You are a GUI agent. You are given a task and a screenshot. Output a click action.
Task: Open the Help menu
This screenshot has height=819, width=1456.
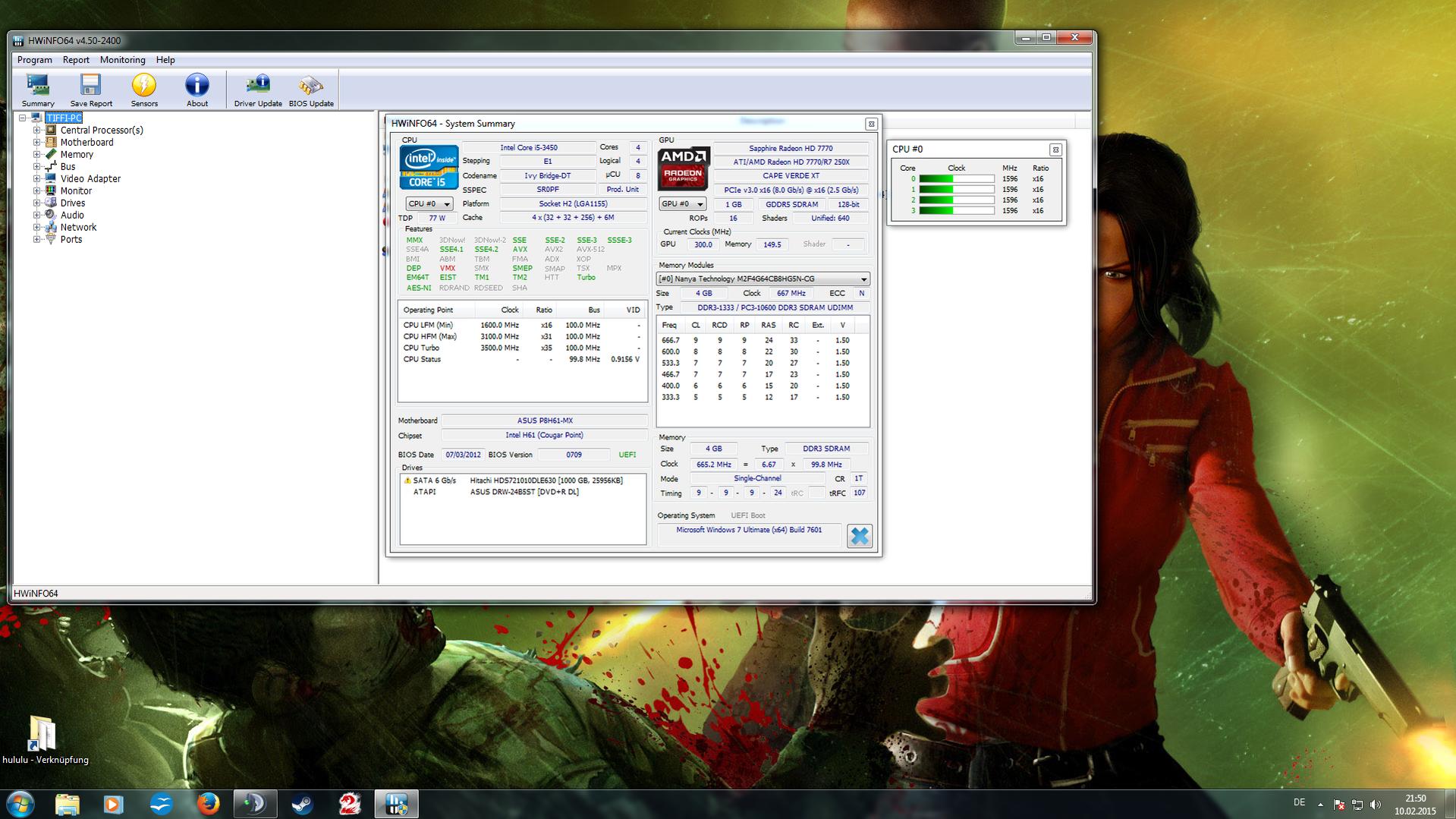[x=165, y=60]
